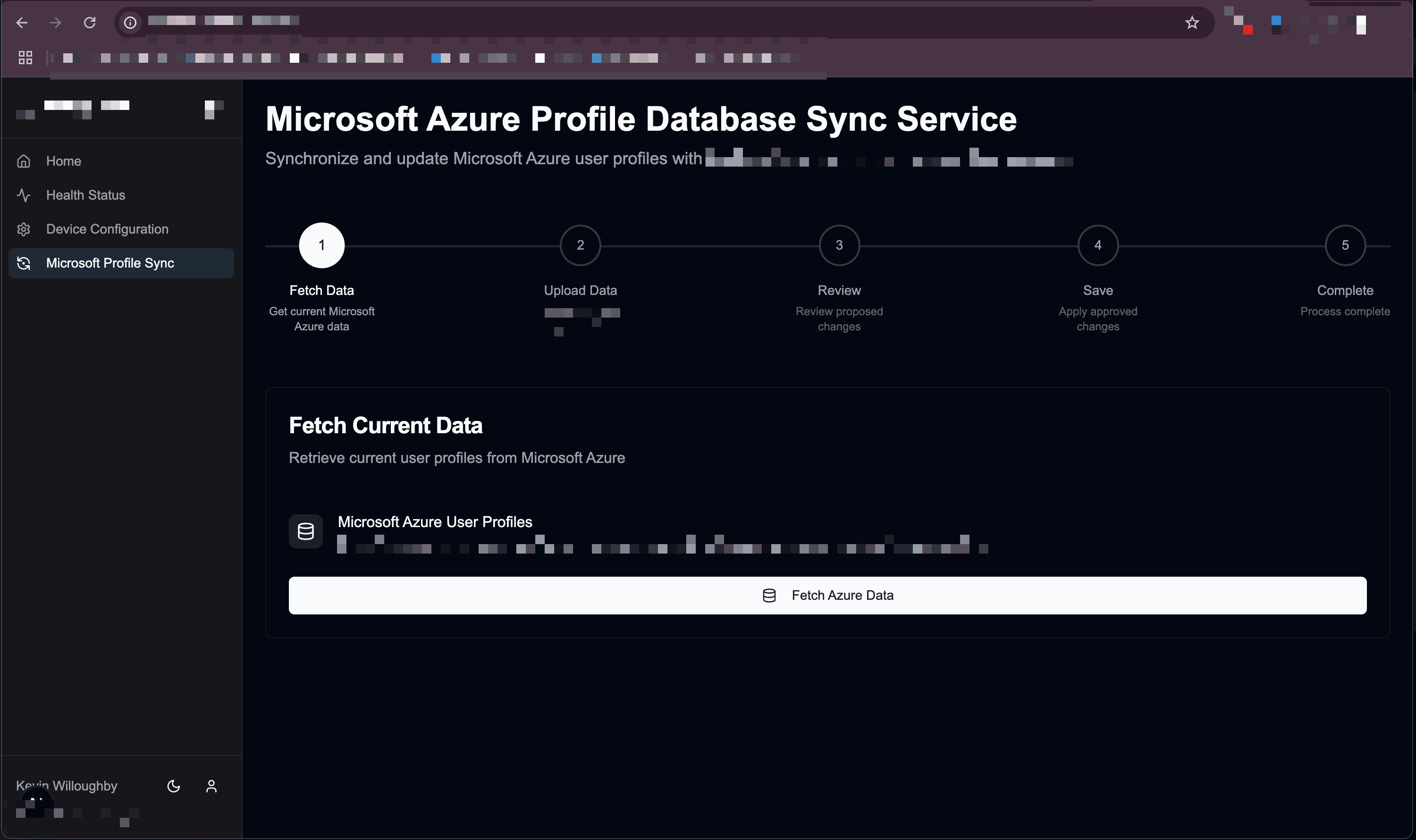
Task: Open the apps grid in bookmarks bar
Action: point(25,58)
